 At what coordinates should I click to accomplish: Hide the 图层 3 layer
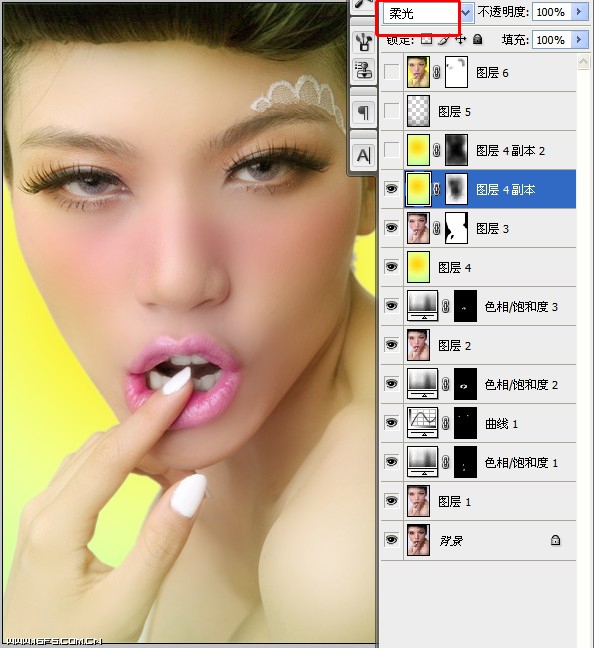(x=391, y=228)
